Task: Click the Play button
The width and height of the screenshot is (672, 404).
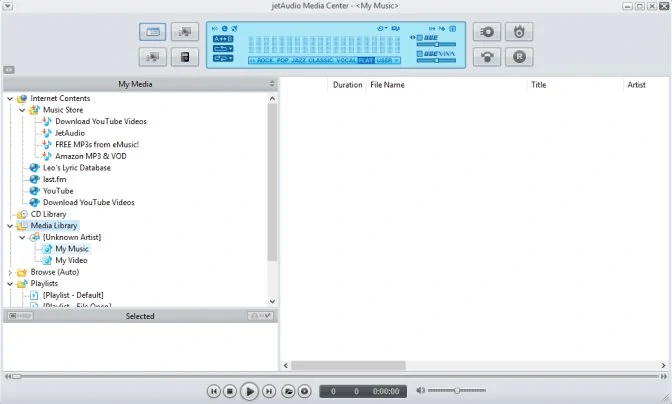Action: coord(249,391)
